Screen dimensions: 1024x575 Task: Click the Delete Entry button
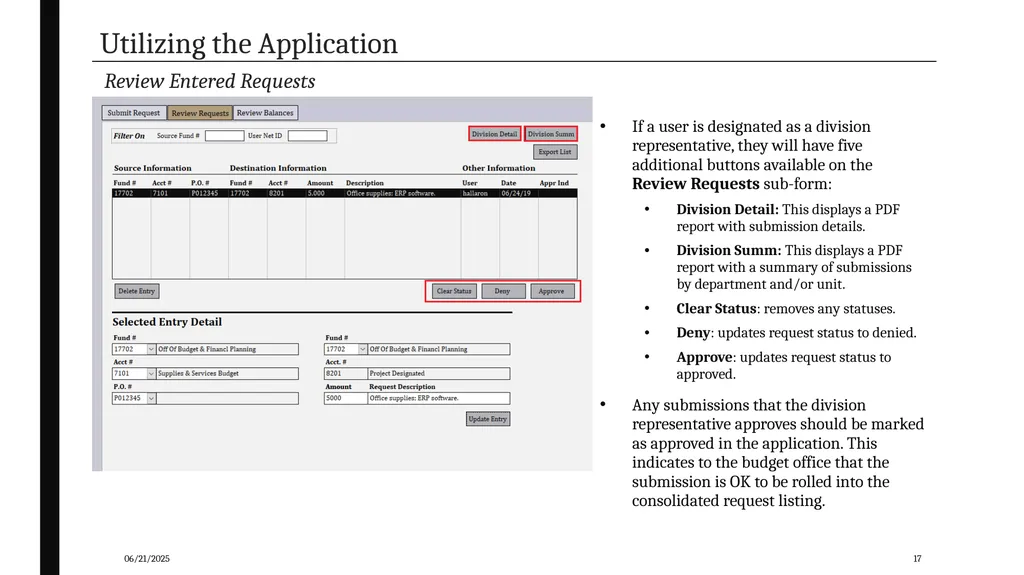[136, 291]
